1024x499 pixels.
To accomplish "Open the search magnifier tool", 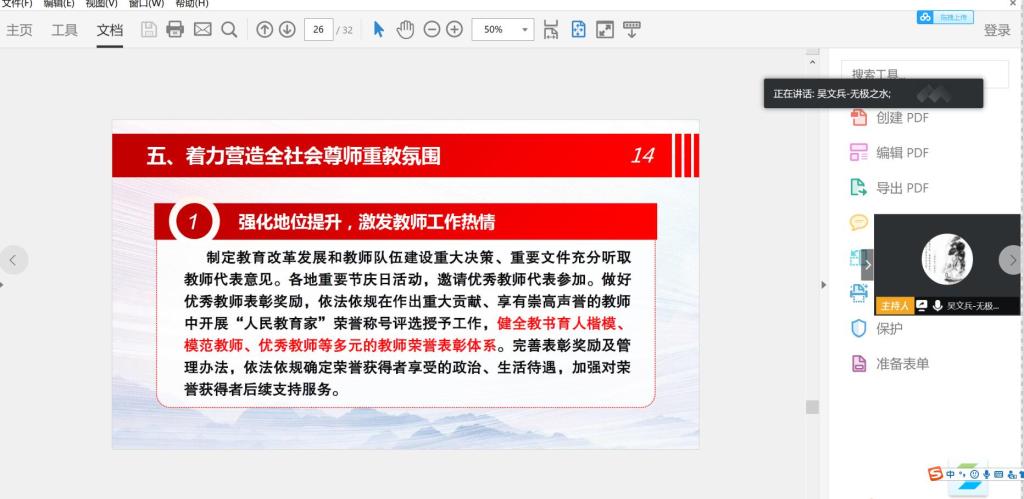I will point(229,30).
